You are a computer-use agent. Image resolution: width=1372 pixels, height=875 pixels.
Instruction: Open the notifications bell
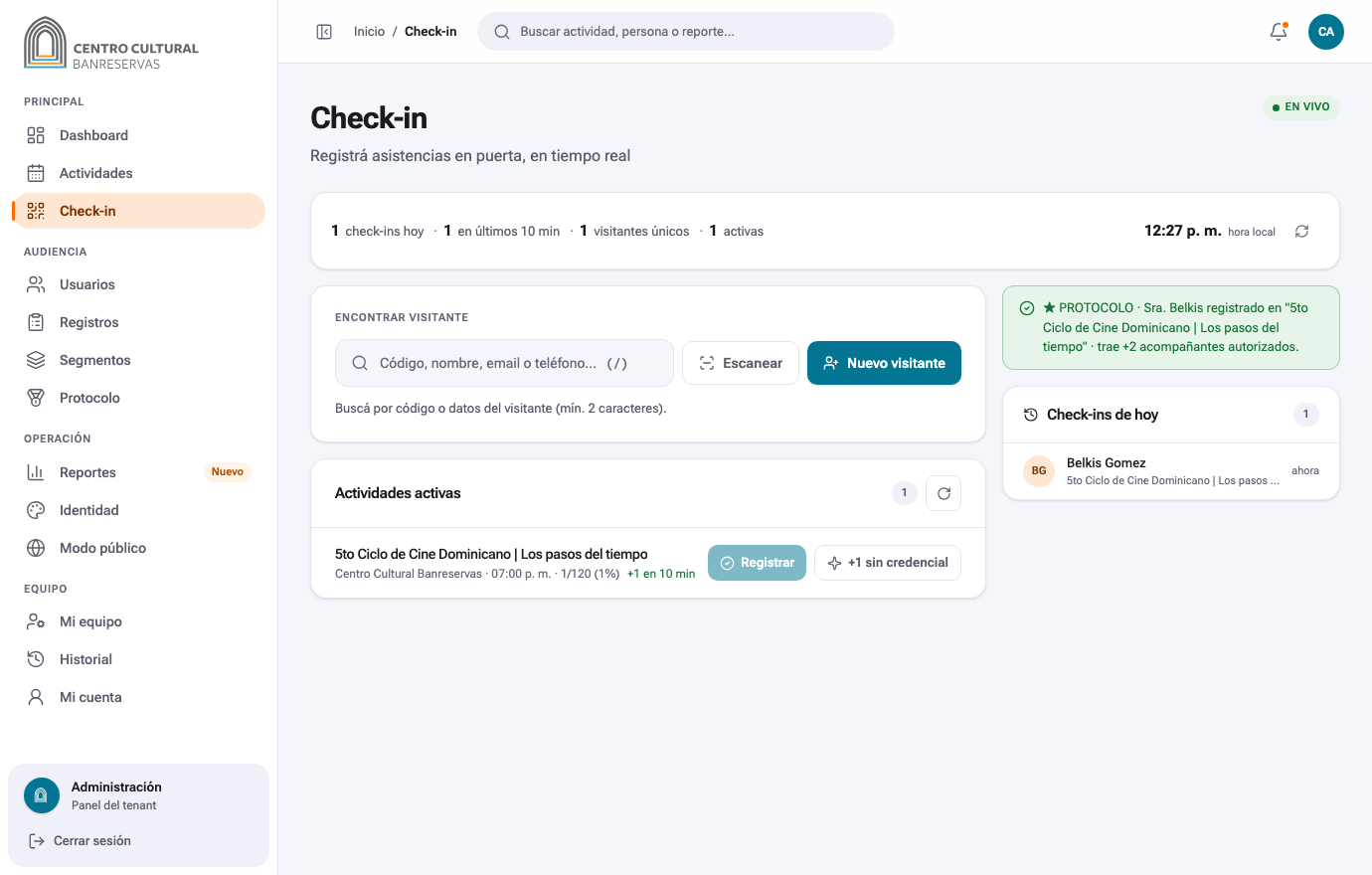click(1279, 32)
